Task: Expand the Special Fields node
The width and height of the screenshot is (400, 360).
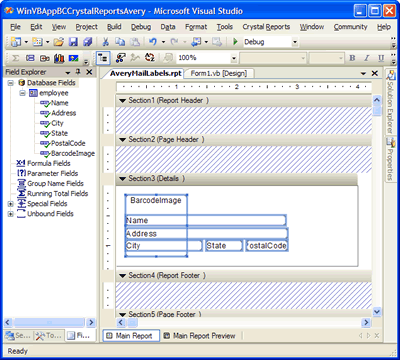Action: (x=10, y=204)
